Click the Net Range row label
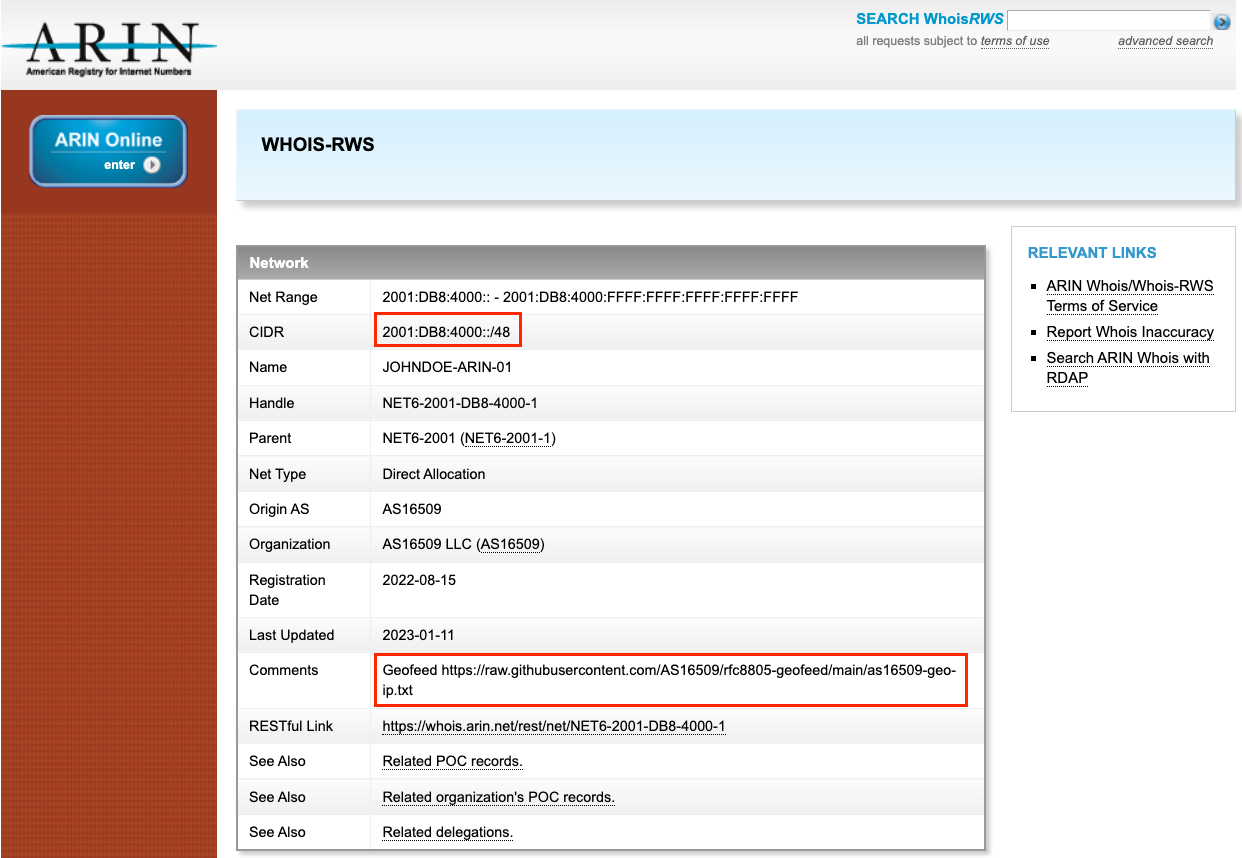 coord(283,297)
